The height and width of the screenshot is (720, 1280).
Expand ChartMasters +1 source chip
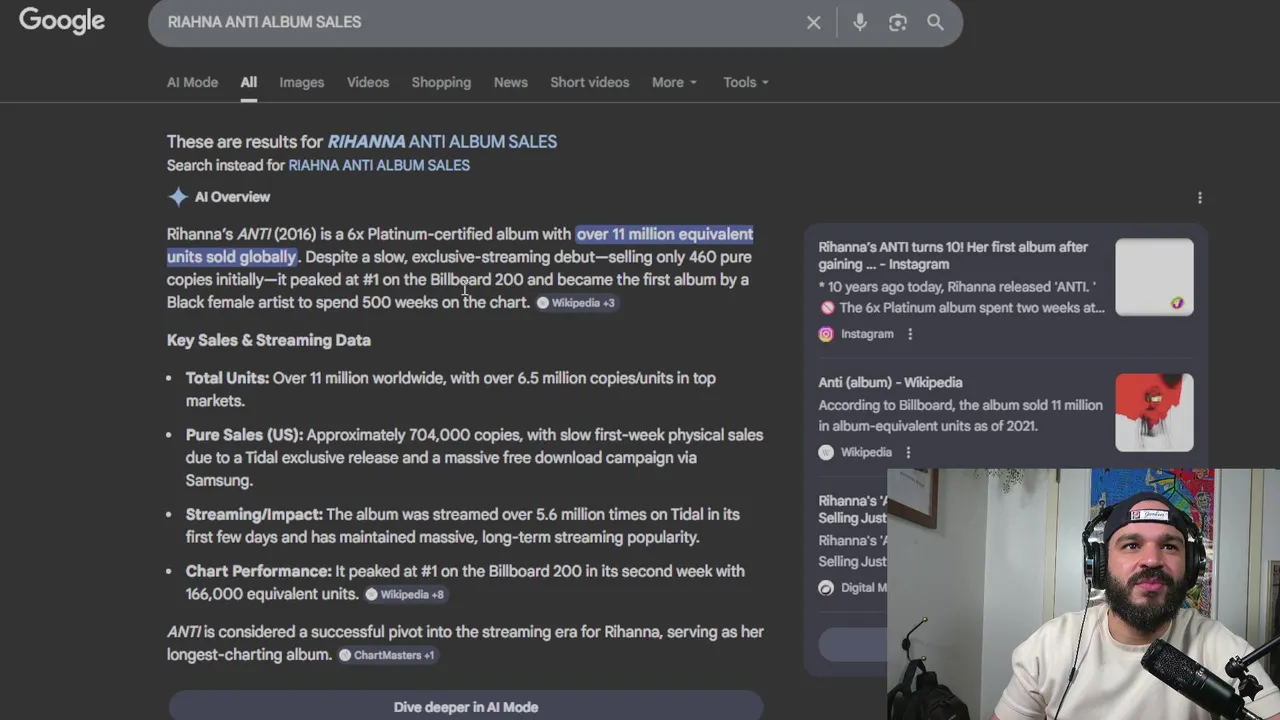[387, 655]
